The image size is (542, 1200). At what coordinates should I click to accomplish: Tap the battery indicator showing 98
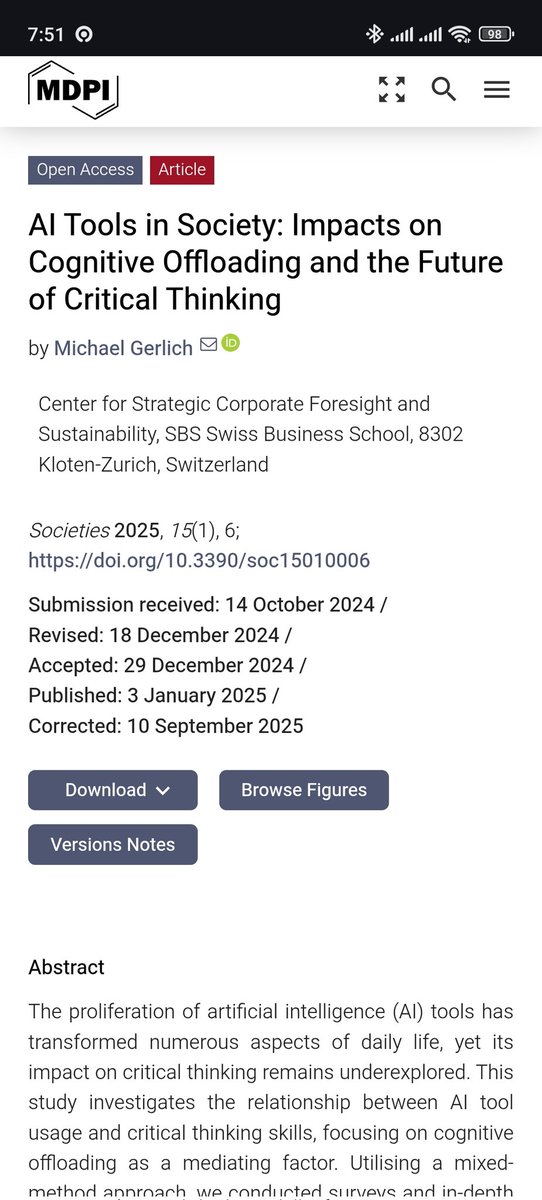point(497,34)
